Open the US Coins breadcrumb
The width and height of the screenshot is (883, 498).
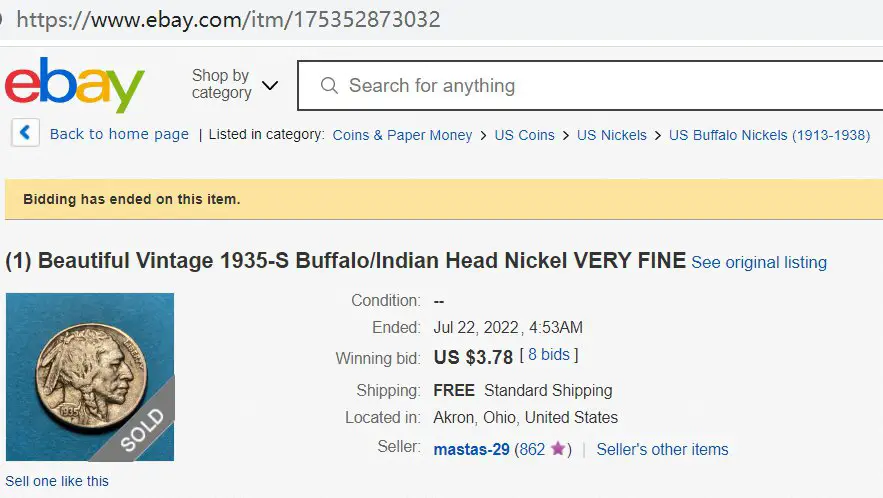click(524, 135)
